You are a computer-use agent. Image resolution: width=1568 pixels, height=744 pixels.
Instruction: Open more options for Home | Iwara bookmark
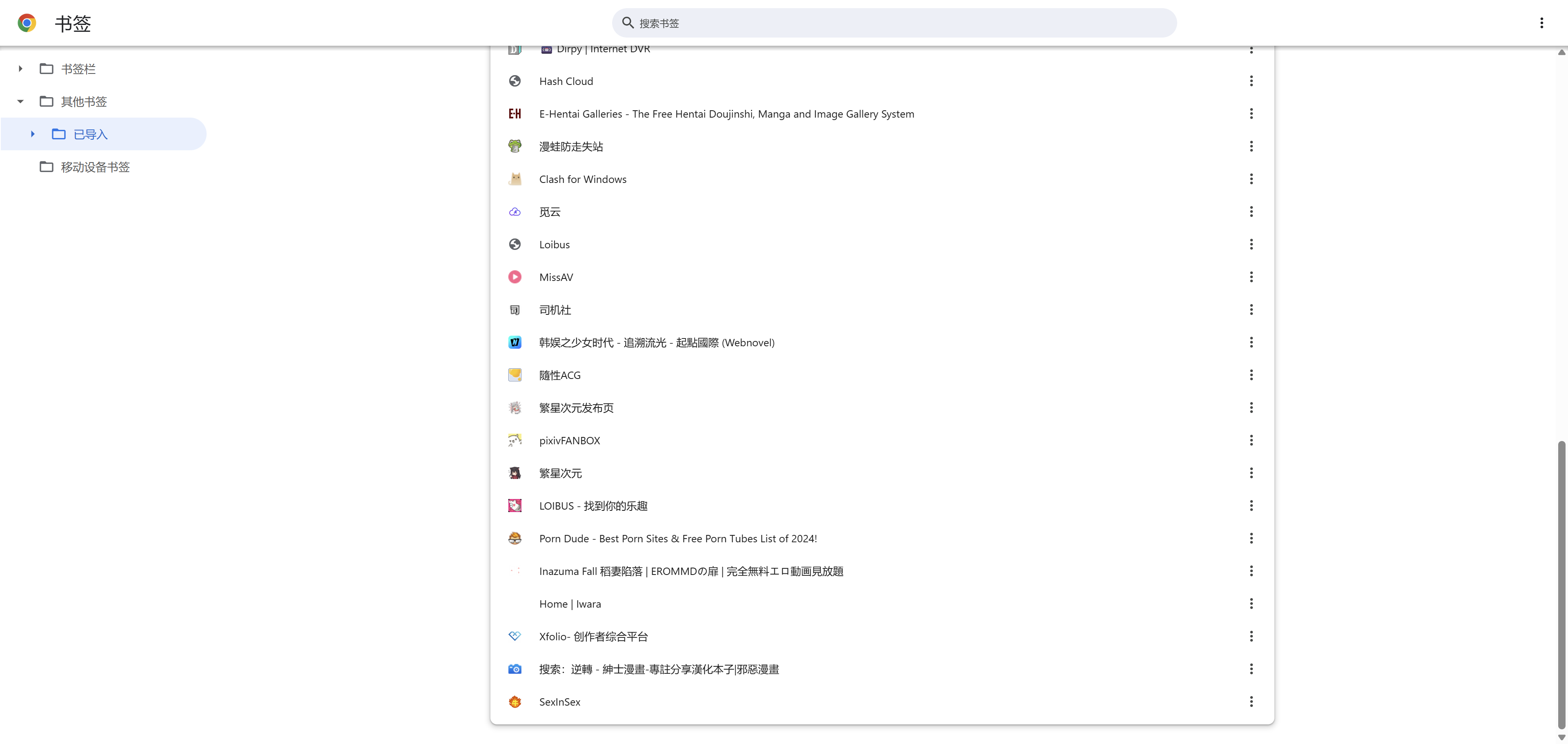(x=1251, y=604)
